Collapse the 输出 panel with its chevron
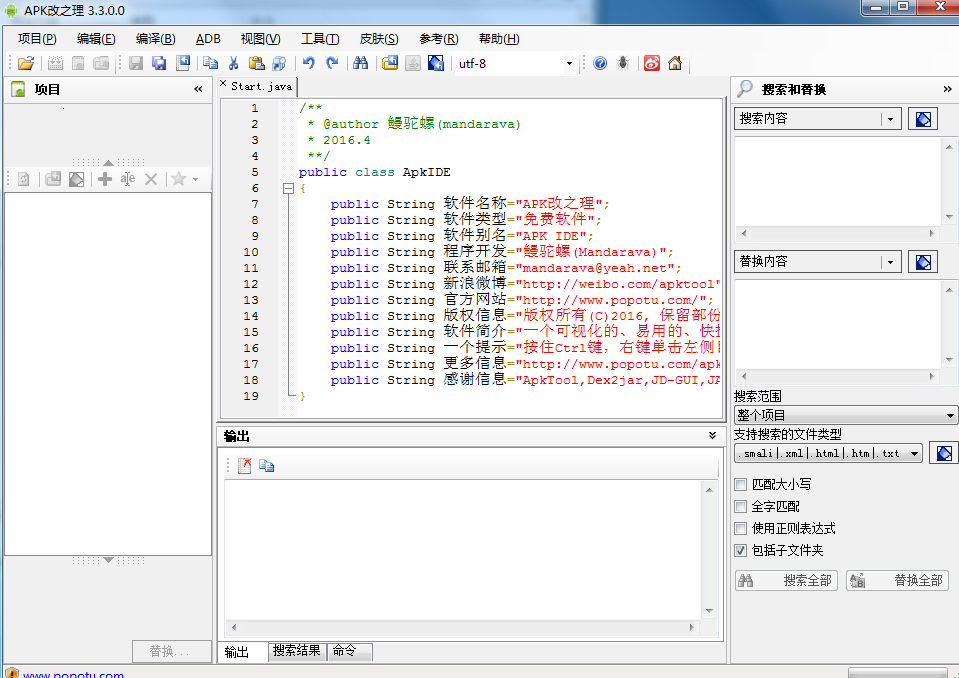The width and height of the screenshot is (959, 678). [713, 435]
